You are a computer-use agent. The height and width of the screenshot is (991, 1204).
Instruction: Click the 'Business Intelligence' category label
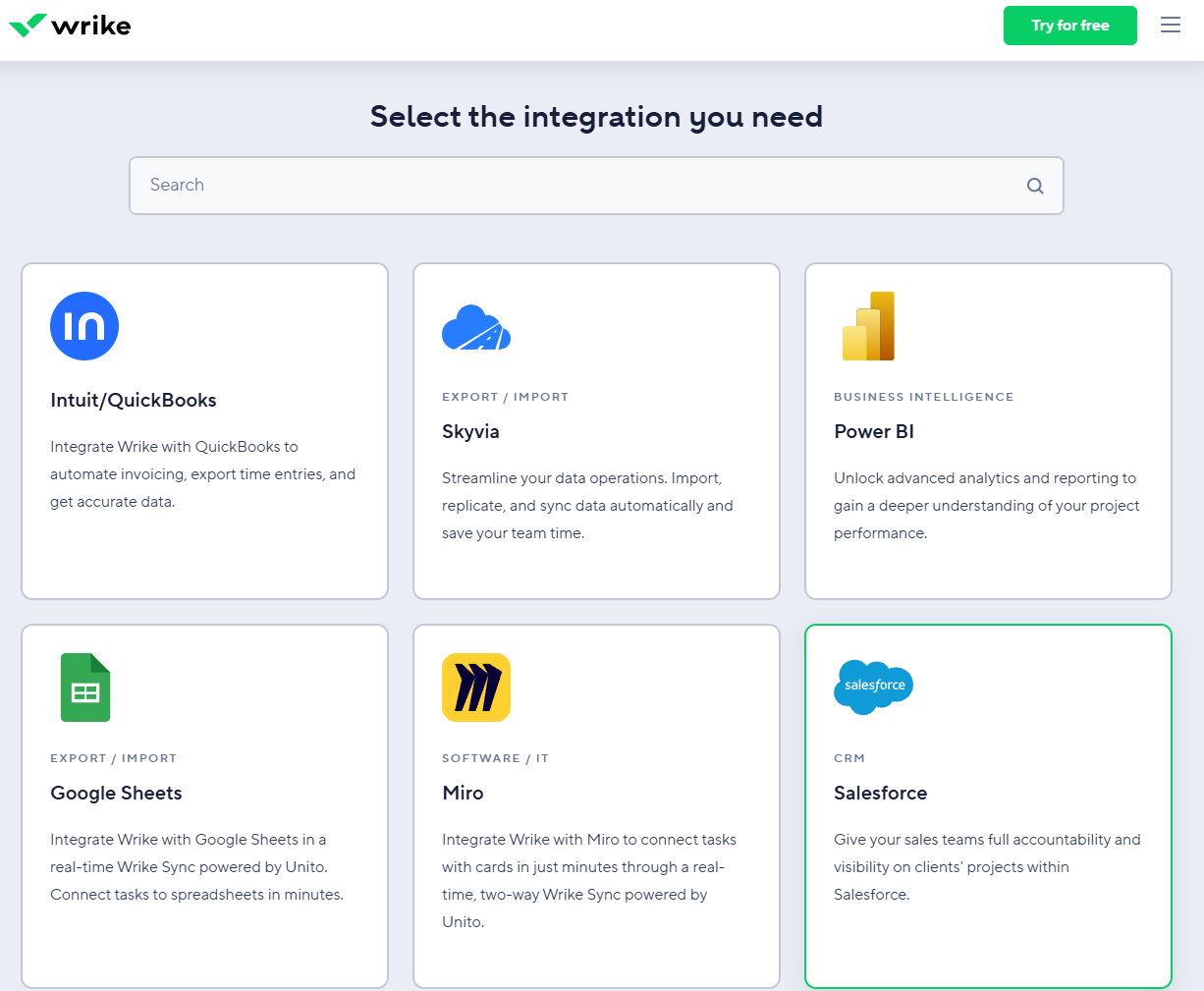point(924,397)
